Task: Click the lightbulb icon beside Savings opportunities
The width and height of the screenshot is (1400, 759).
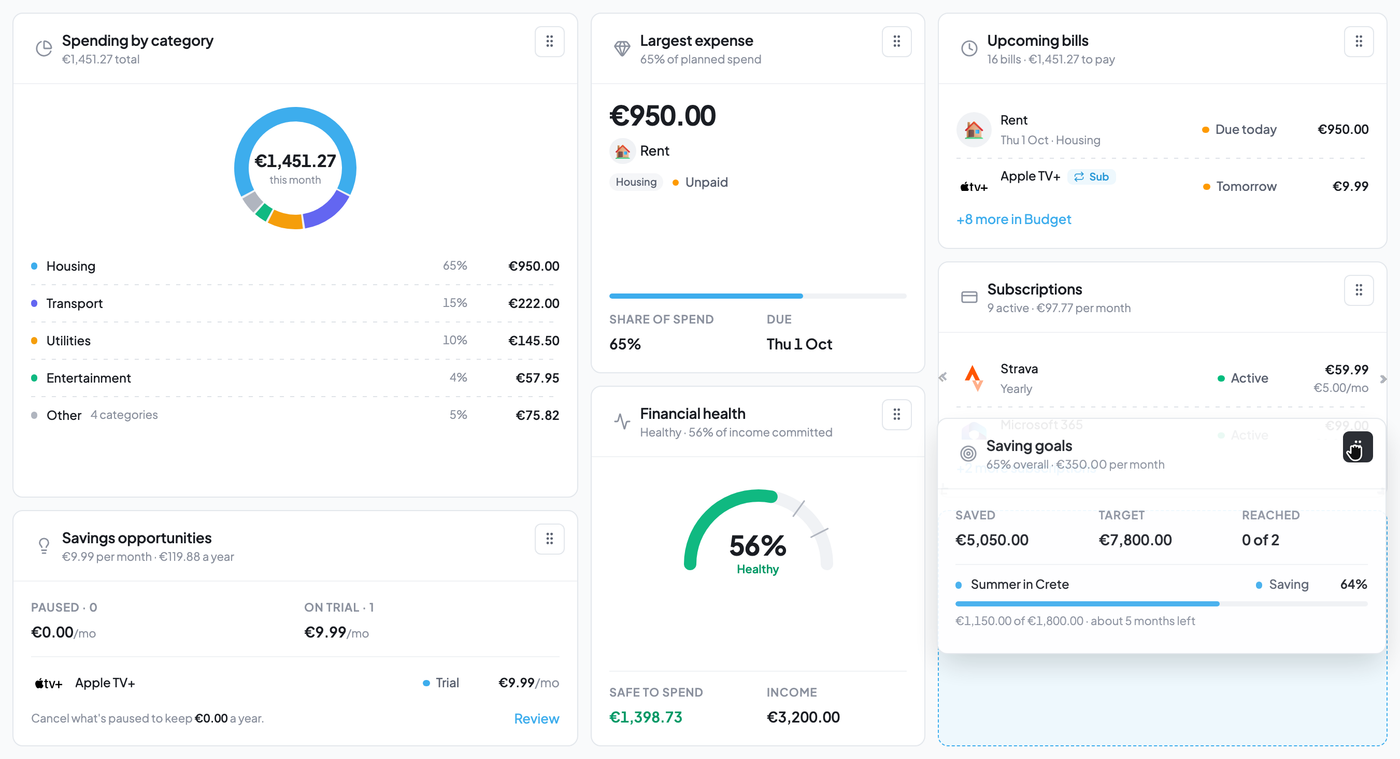Action: 44,546
